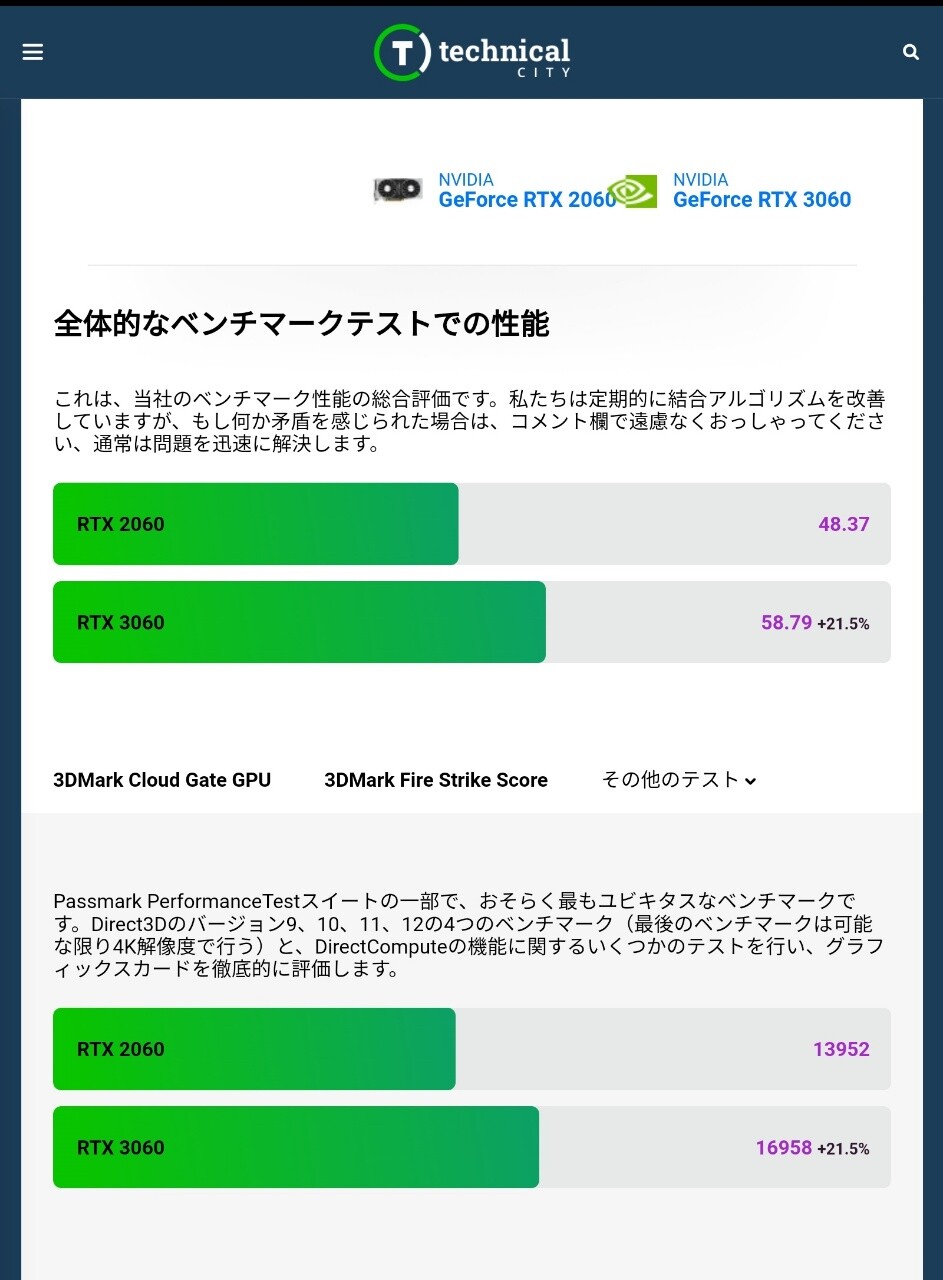The height and width of the screenshot is (1280, 943).
Task: Click the 13952 Passmark score value
Action: click(x=841, y=1049)
